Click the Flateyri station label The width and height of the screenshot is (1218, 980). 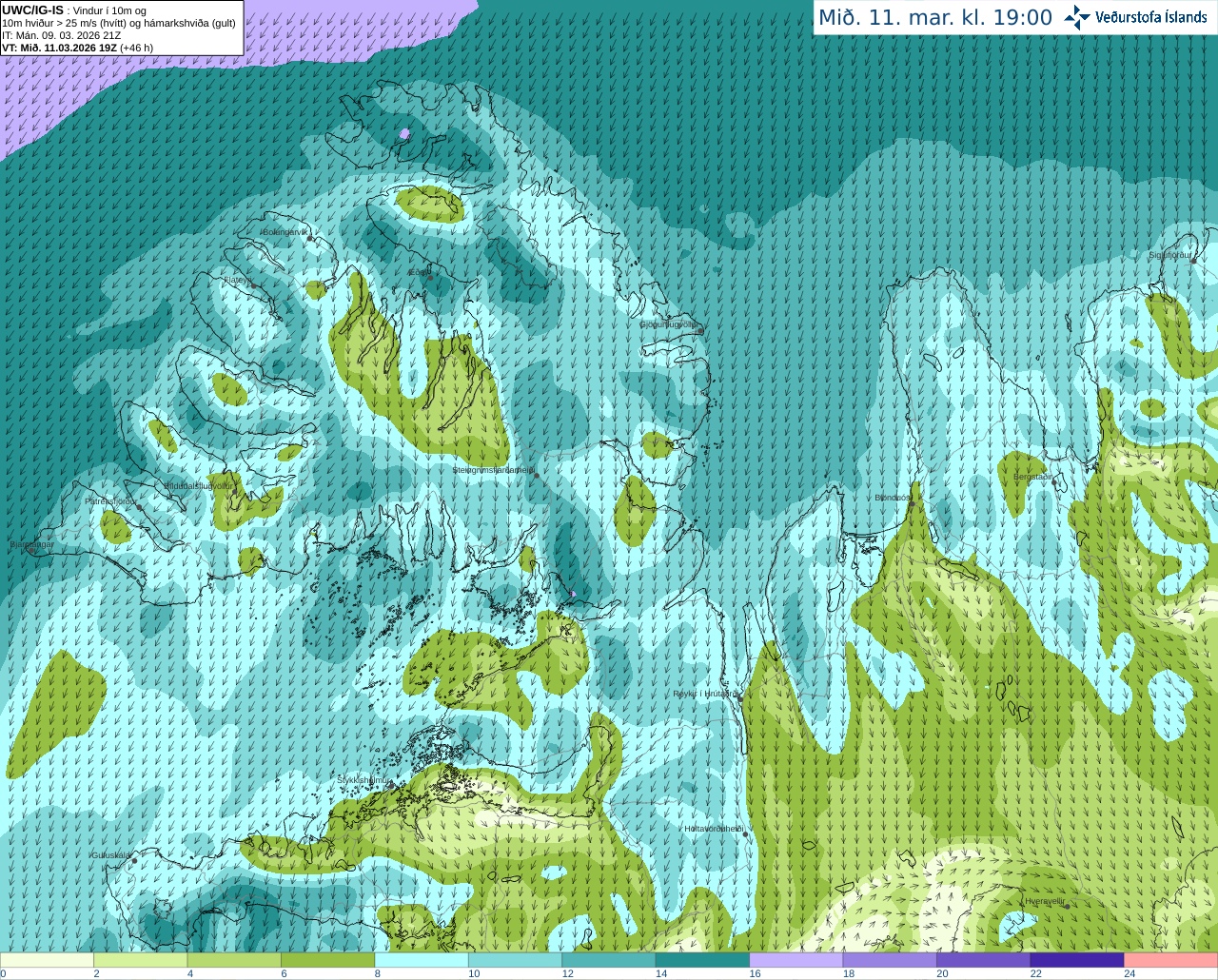click(237, 280)
